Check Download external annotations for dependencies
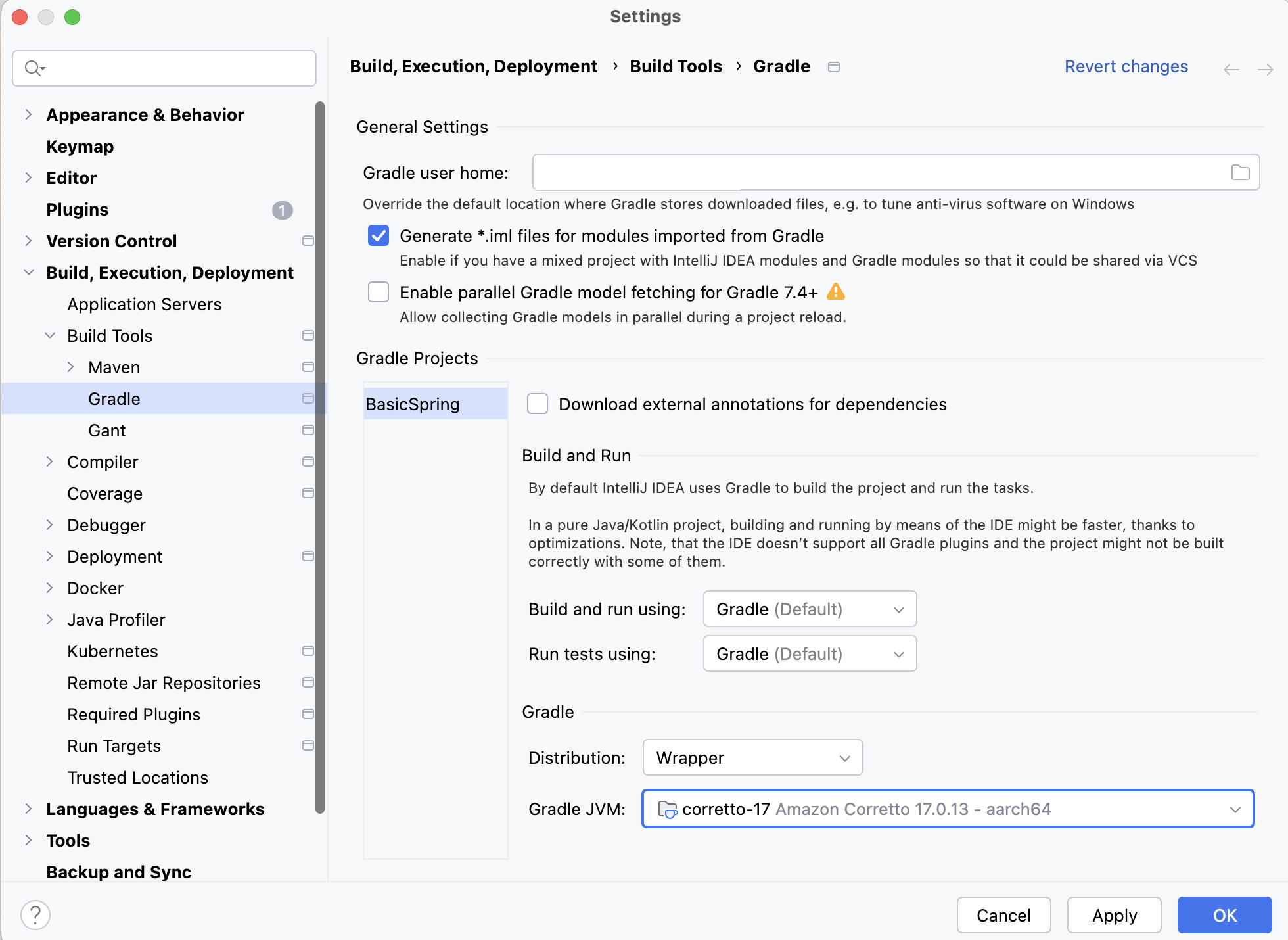 538,404
